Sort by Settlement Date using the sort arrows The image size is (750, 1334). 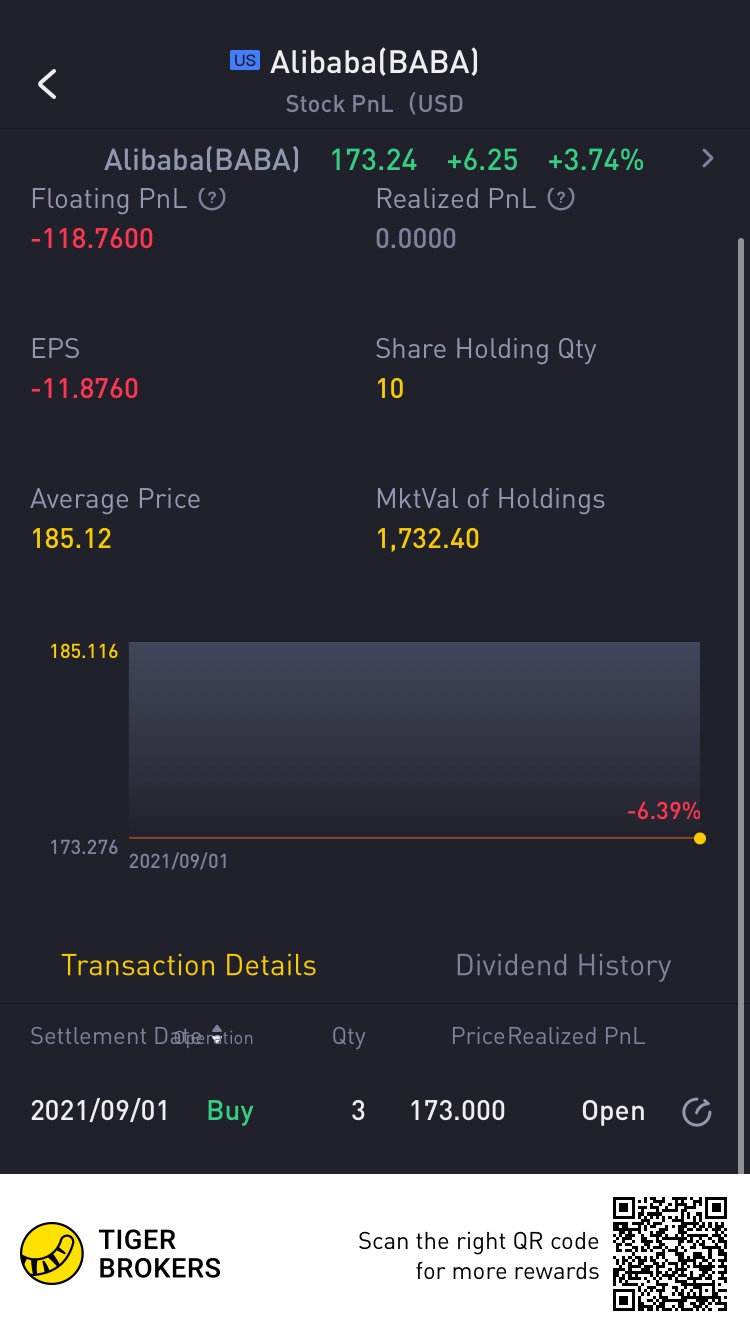tap(217, 1035)
